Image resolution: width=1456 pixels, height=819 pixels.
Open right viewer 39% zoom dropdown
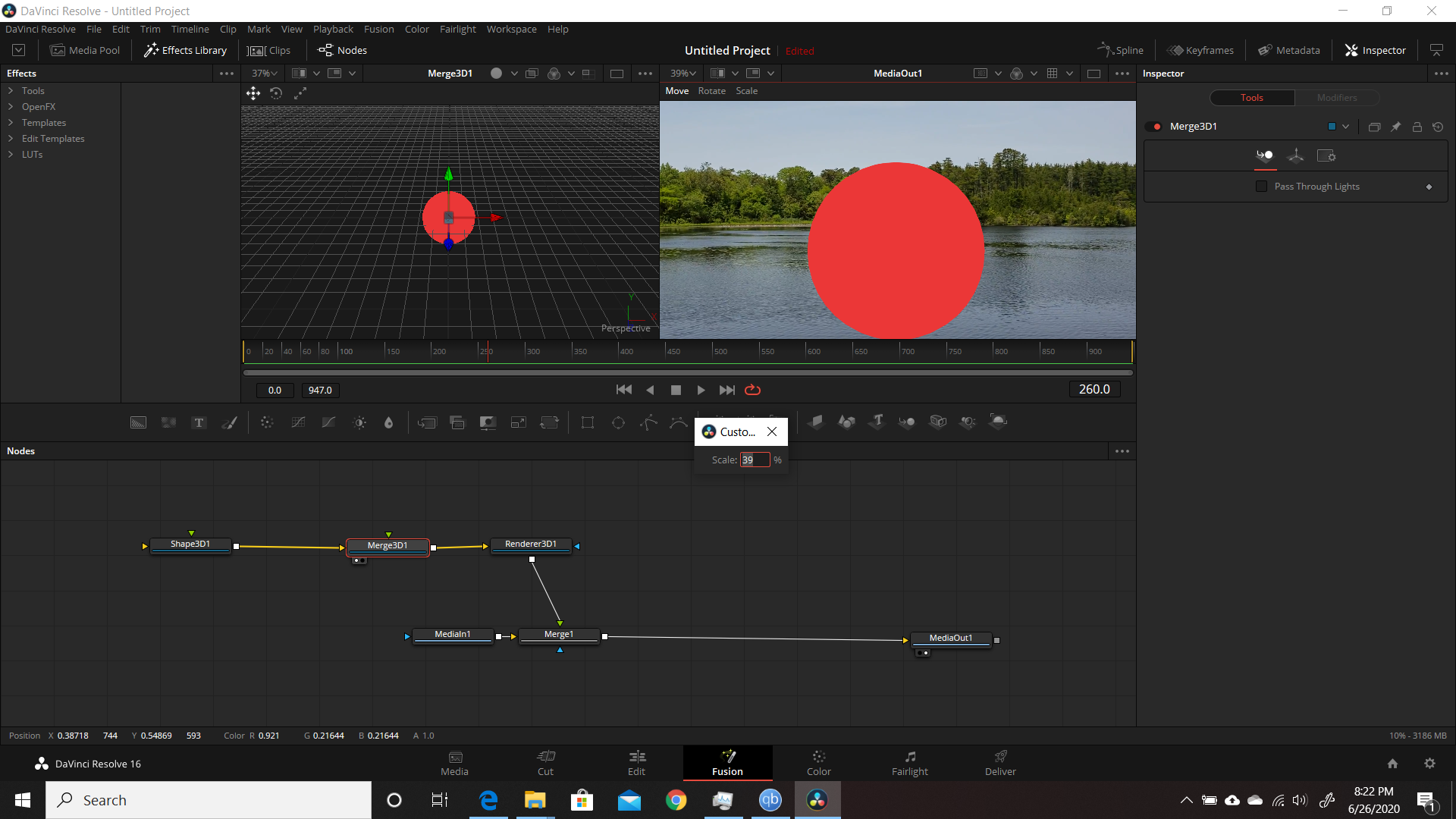click(683, 73)
